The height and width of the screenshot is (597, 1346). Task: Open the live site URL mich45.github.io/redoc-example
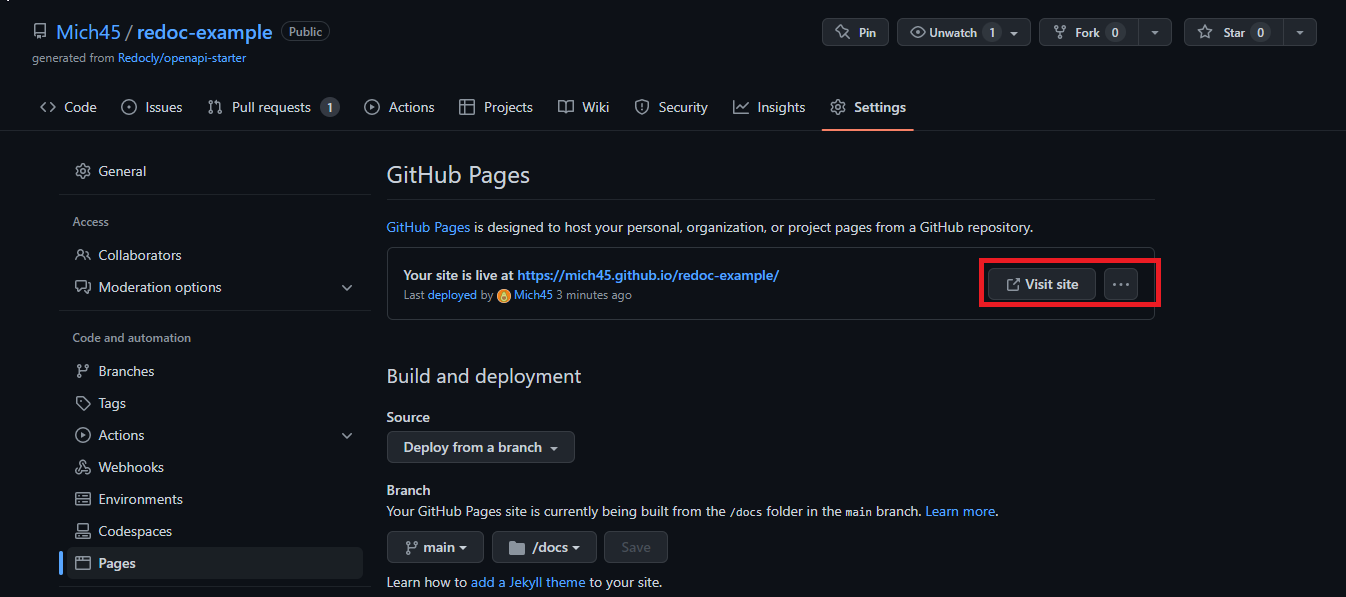648,275
